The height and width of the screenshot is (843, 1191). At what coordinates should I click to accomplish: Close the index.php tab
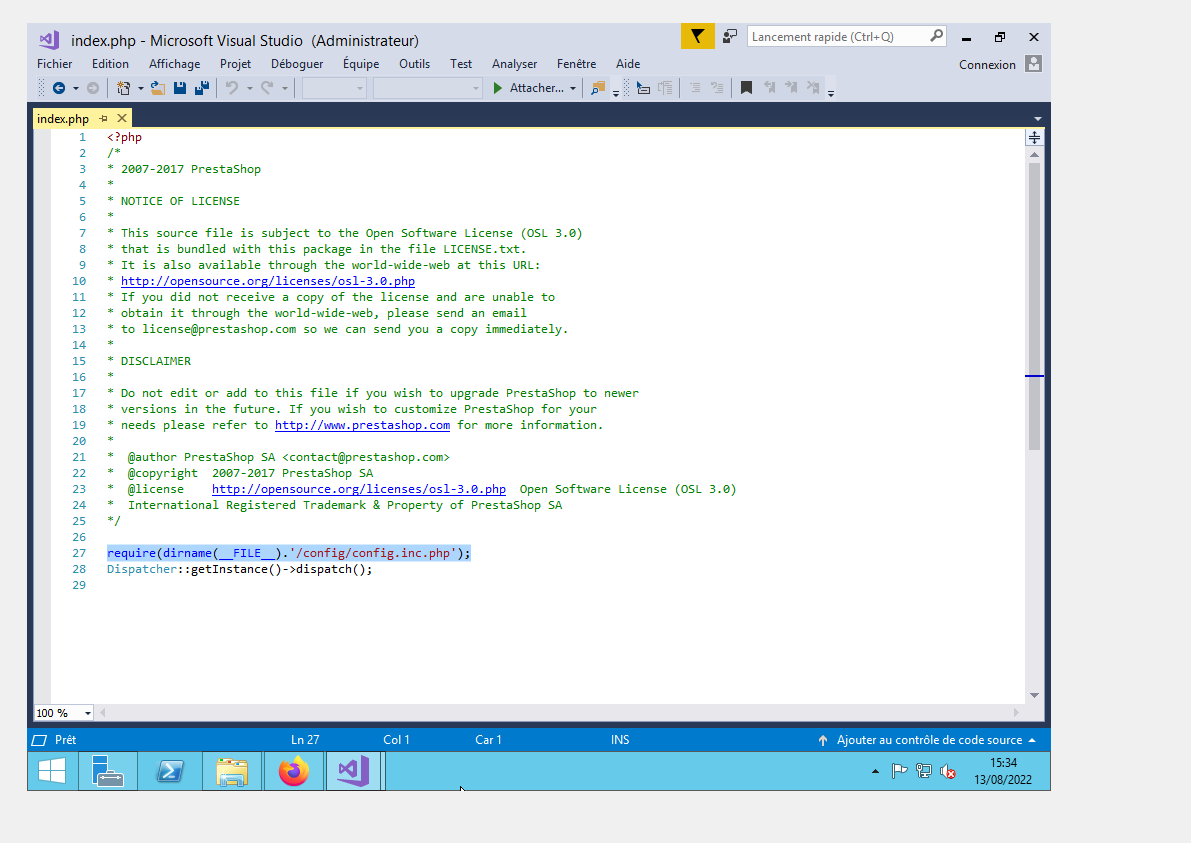coord(122,118)
